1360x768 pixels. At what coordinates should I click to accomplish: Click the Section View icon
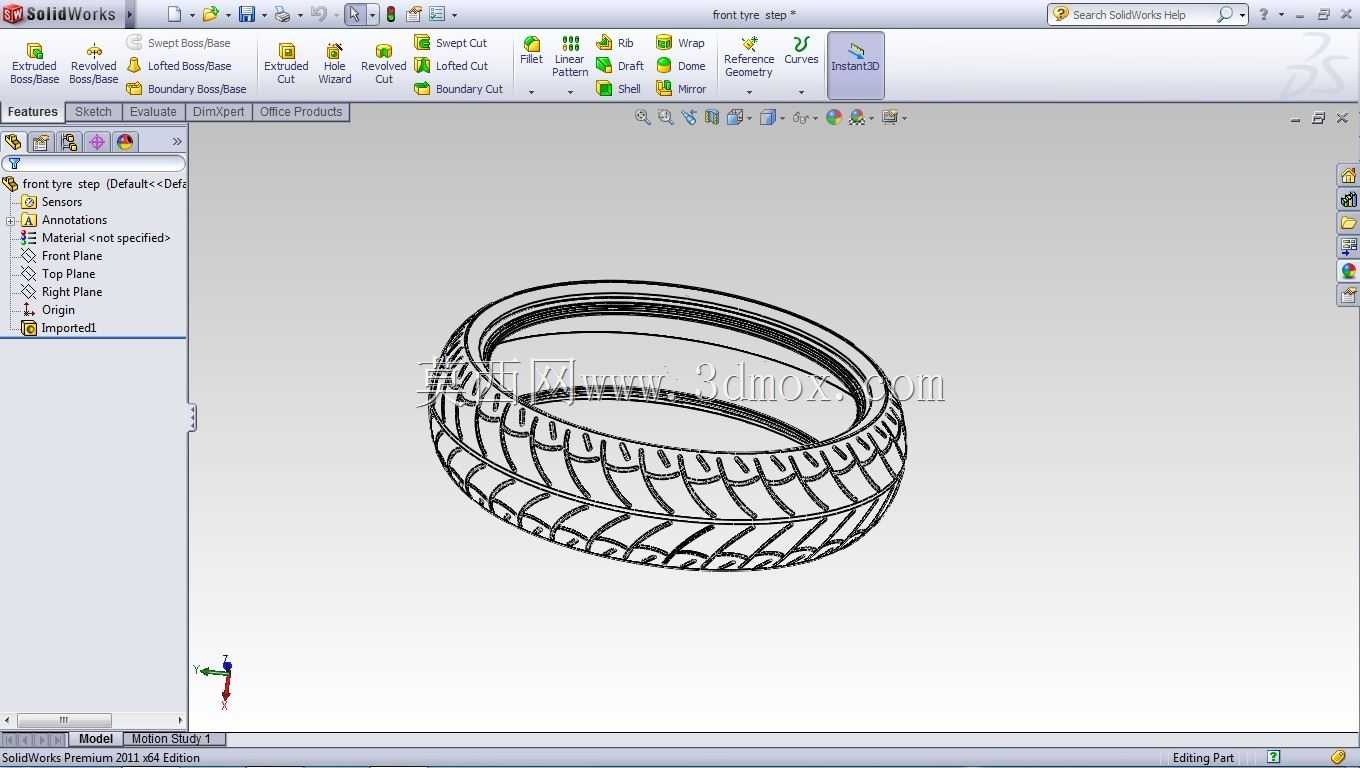(712, 118)
